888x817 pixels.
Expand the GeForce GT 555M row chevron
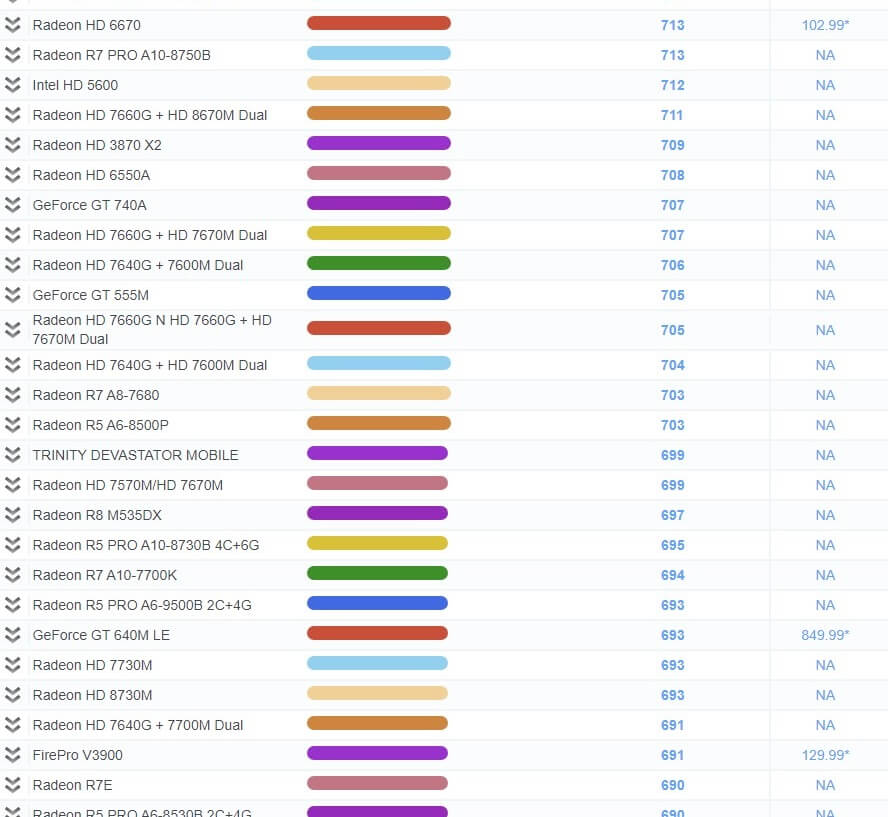point(12,295)
